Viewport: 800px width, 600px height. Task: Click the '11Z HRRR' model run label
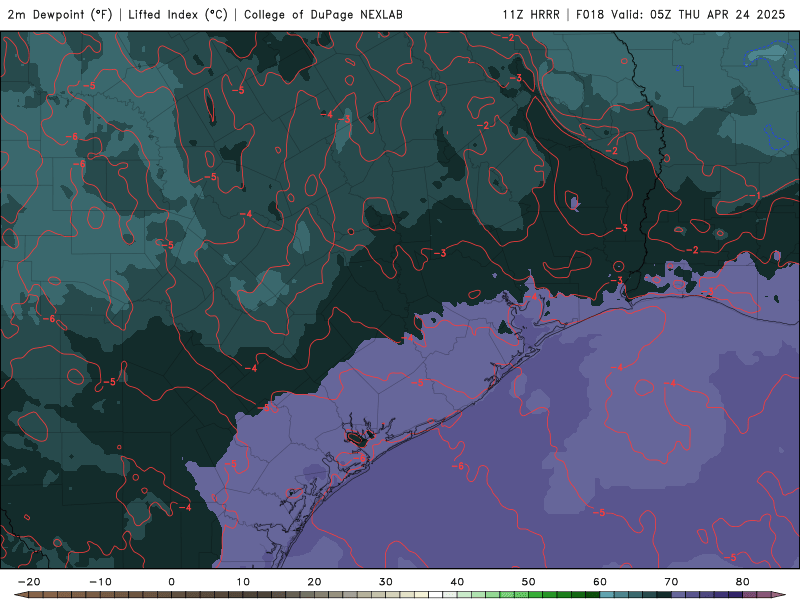pos(531,15)
